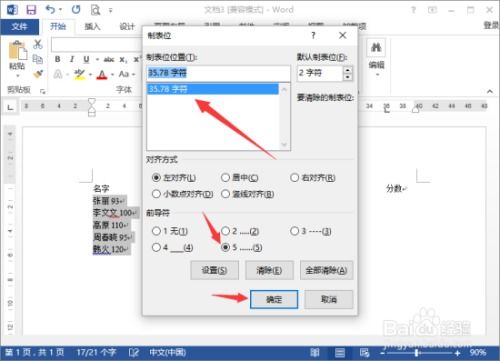This screenshot has height=361, width=500.
Task: Click tab stop list scrollbar down arrow
Action: tap(284, 145)
